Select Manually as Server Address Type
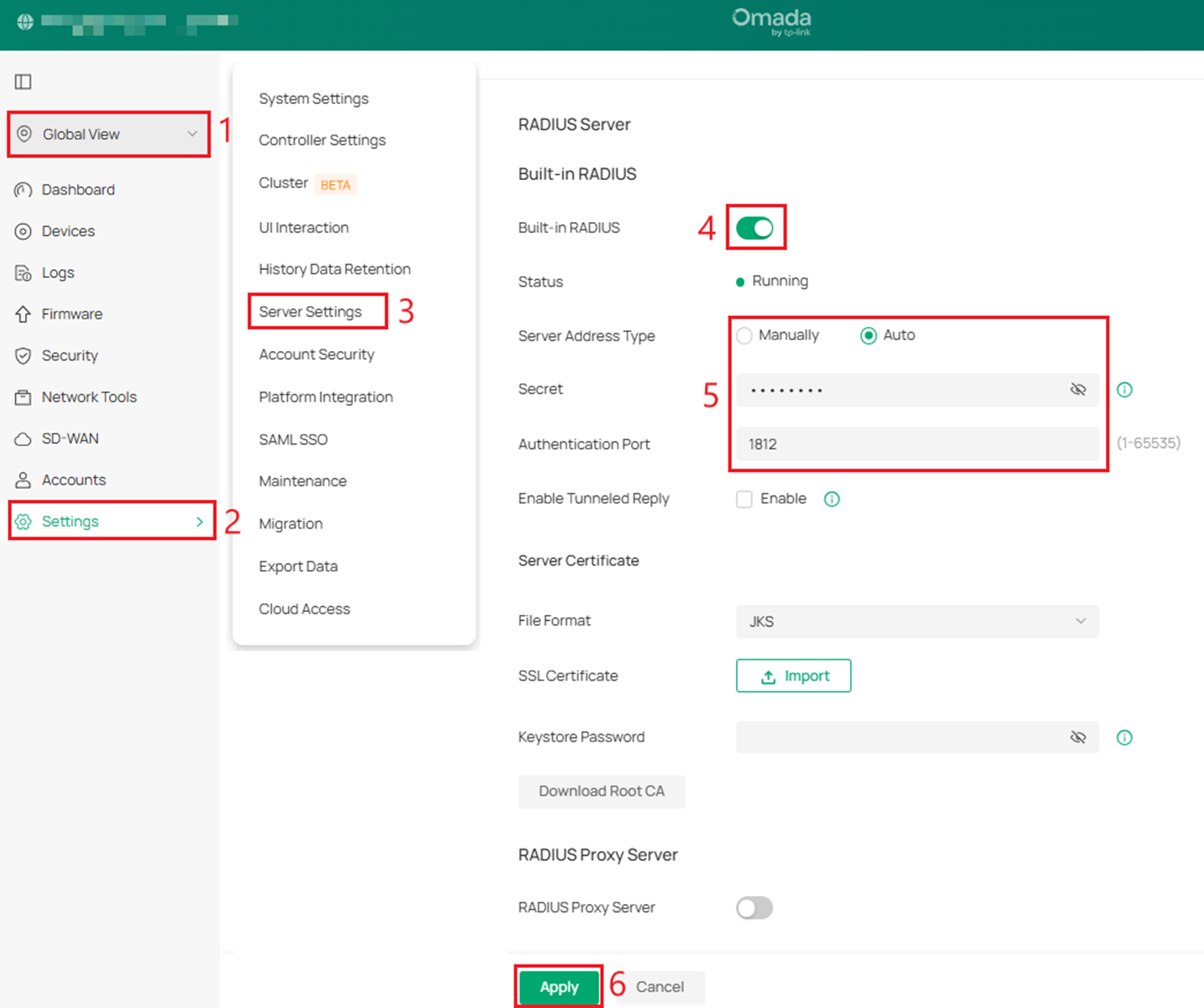The height and width of the screenshot is (1008, 1204). [744, 336]
